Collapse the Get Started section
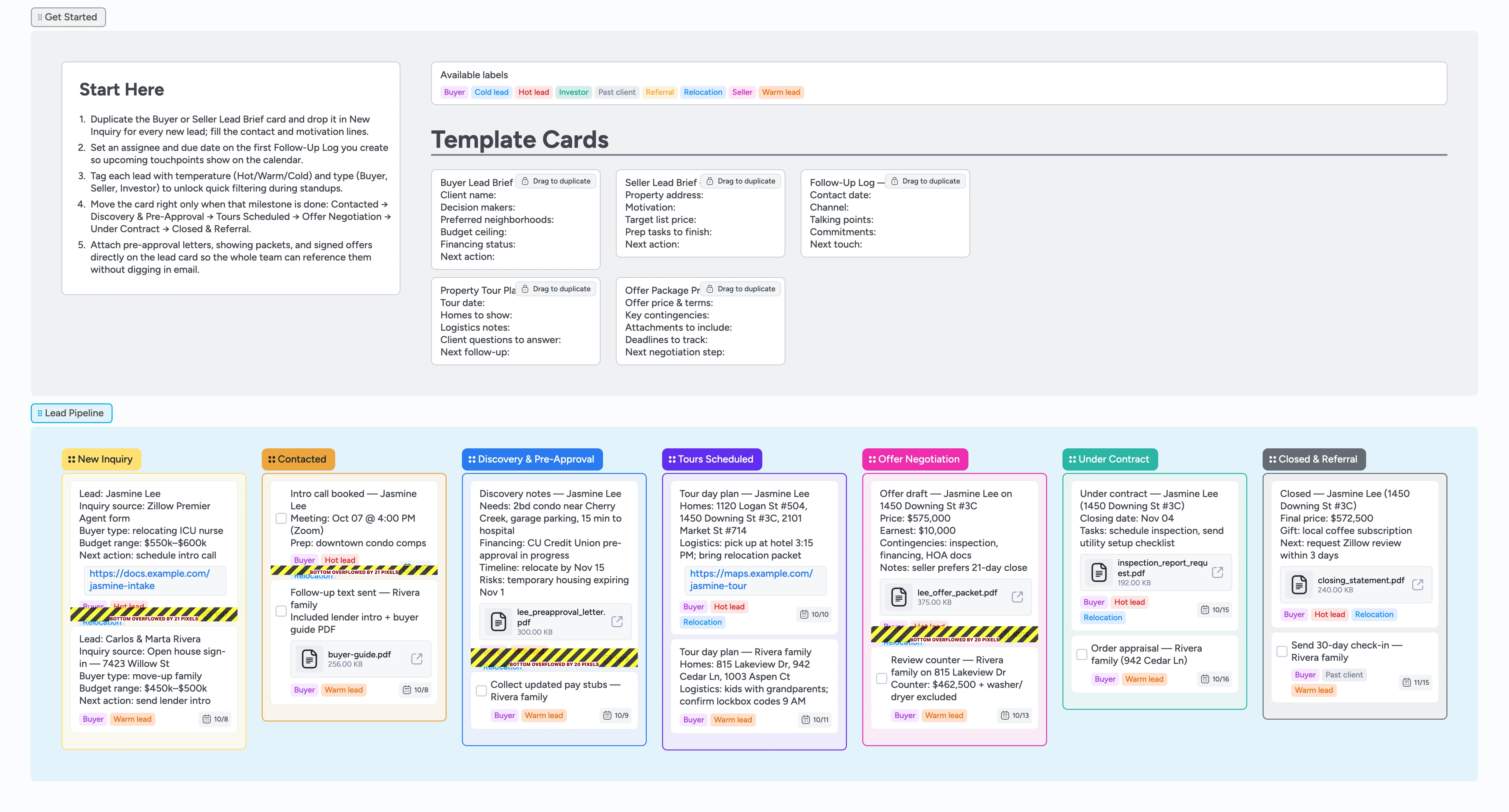 (68, 17)
